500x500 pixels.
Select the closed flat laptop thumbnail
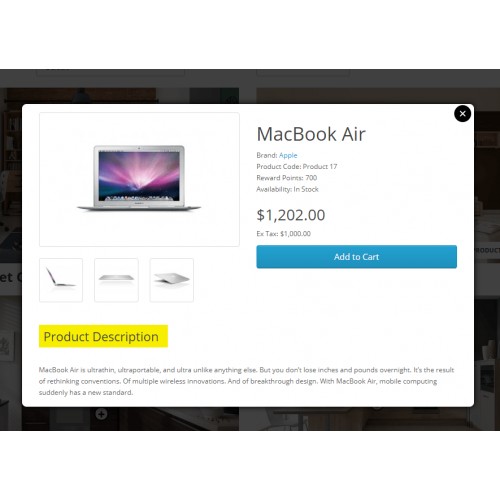point(116,280)
